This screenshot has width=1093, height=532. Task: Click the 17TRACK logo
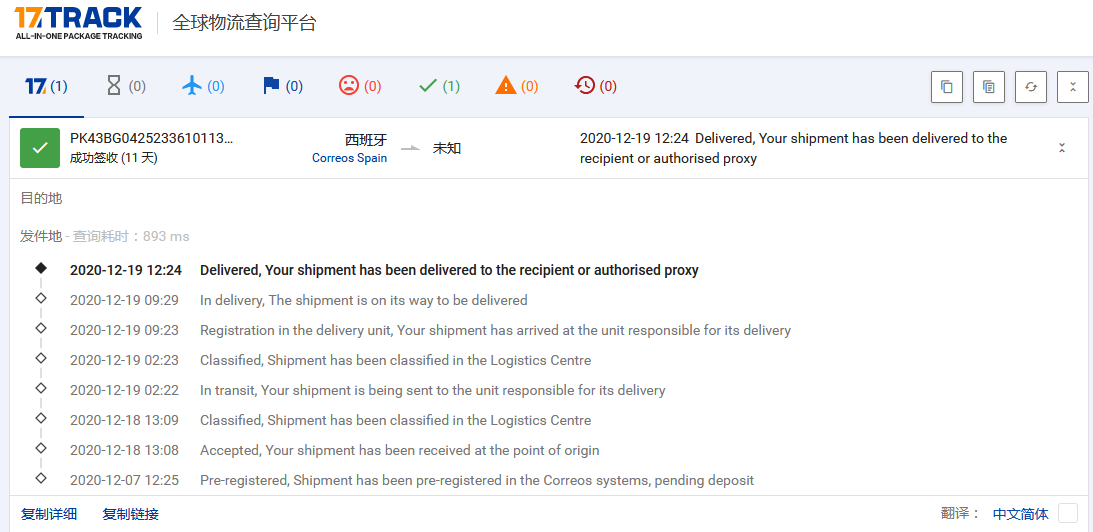[78, 22]
